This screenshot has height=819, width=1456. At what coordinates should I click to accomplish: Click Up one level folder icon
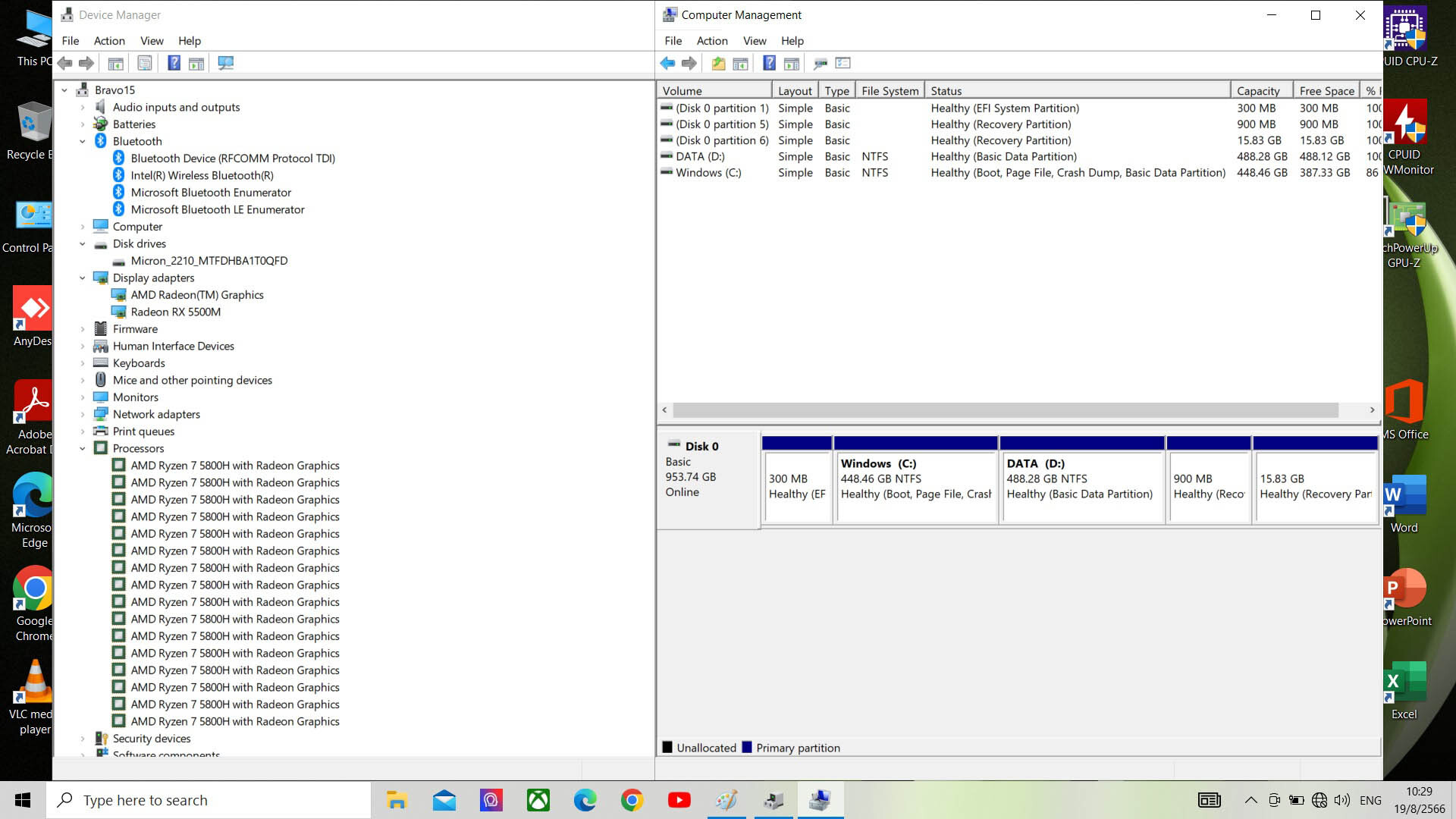(x=717, y=64)
